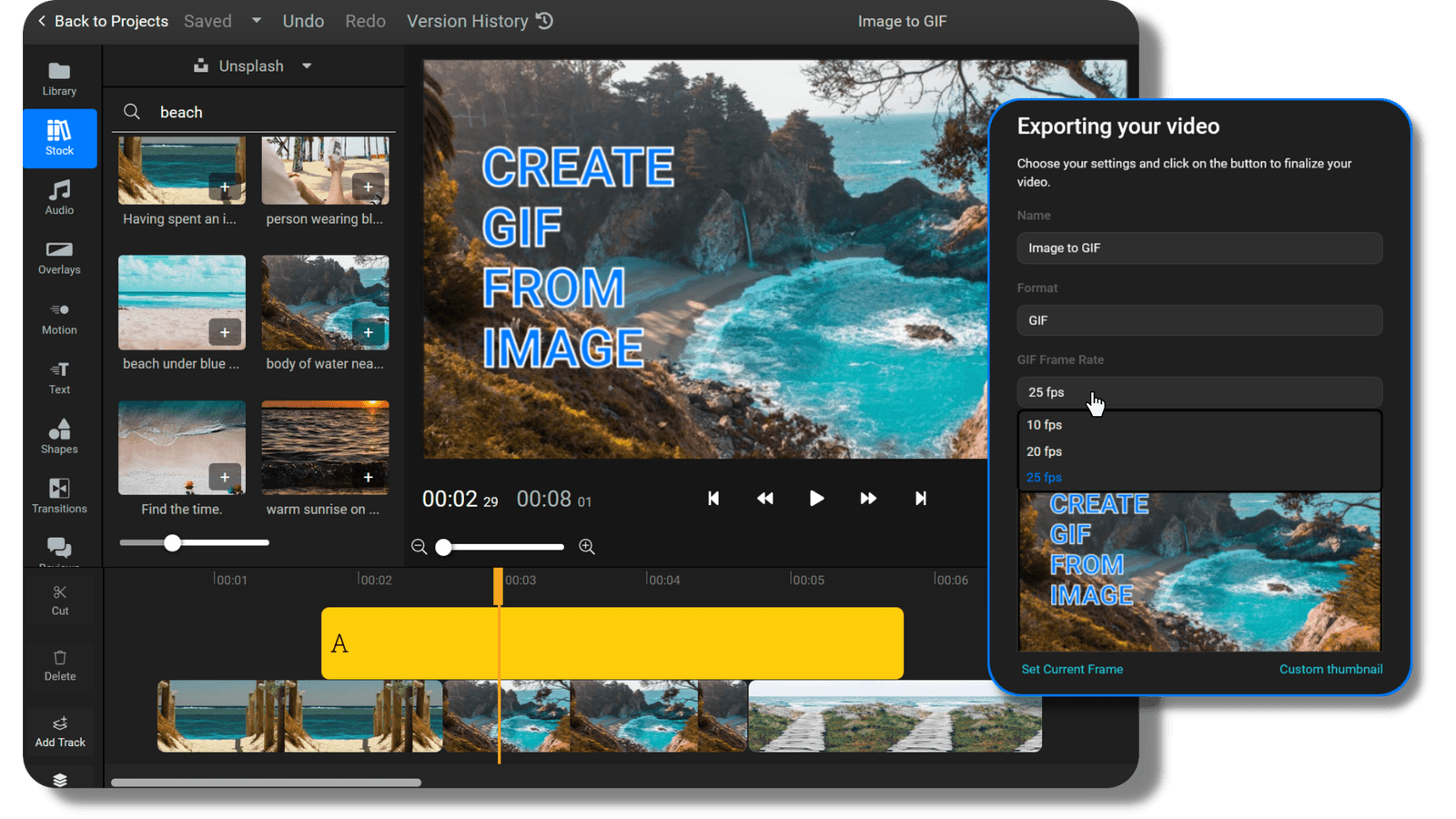The image size is (1456, 819).
Task: Select 10 fps from the frame rate list
Action: coord(1044,424)
